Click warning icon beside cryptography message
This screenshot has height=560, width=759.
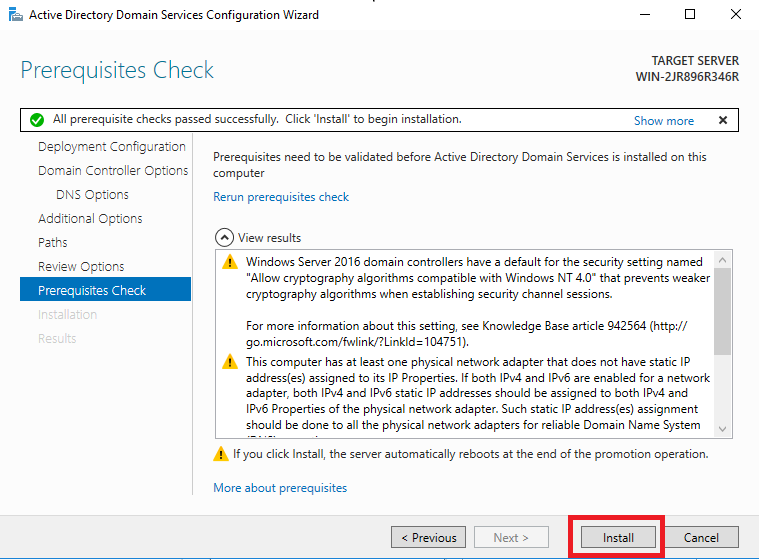pos(230,262)
